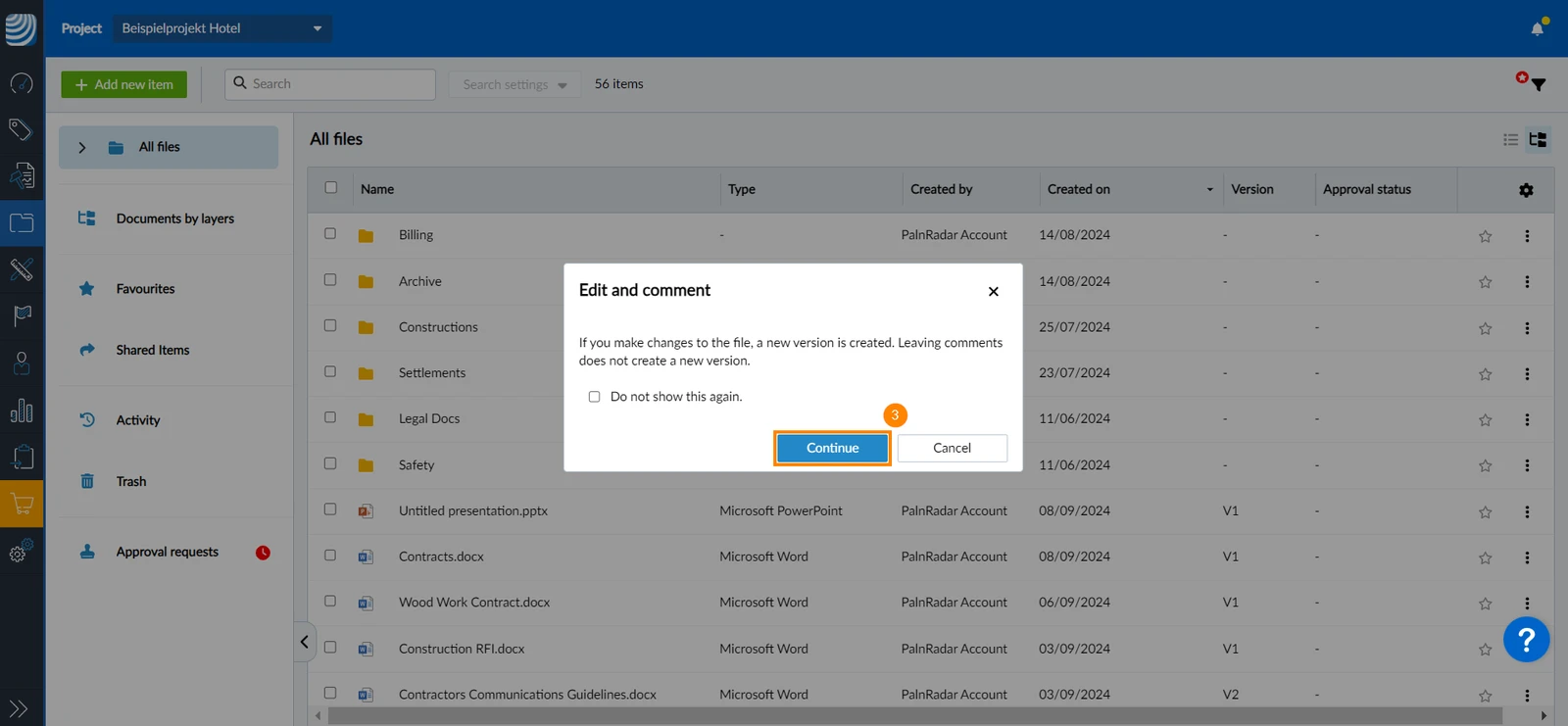
Task: Open three-dot menu for Untitled presentation.pptx
Action: [x=1527, y=511]
